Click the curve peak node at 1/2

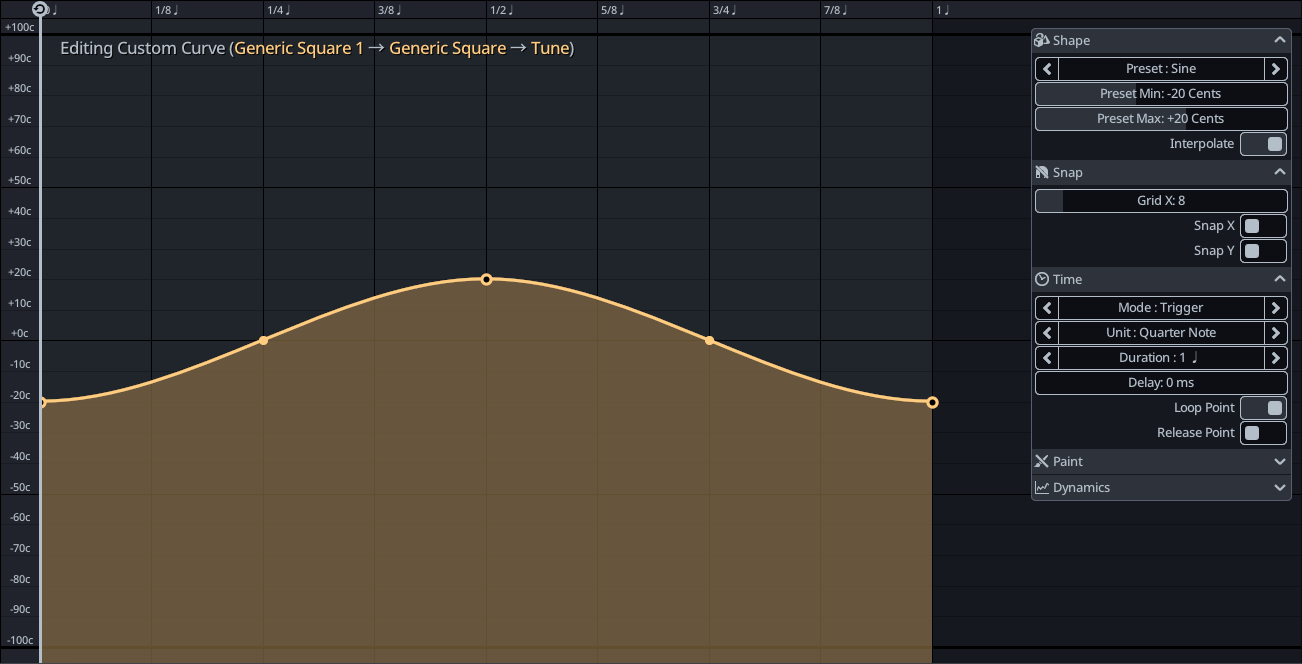pyautogui.click(x=486, y=279)
